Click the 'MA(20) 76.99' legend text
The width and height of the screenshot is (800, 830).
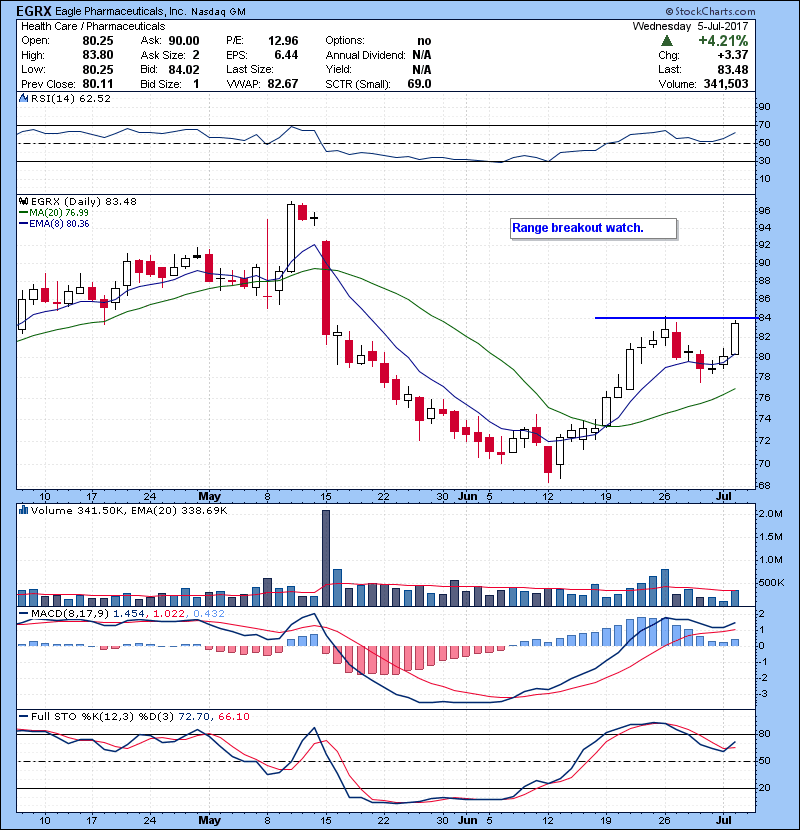59,213
